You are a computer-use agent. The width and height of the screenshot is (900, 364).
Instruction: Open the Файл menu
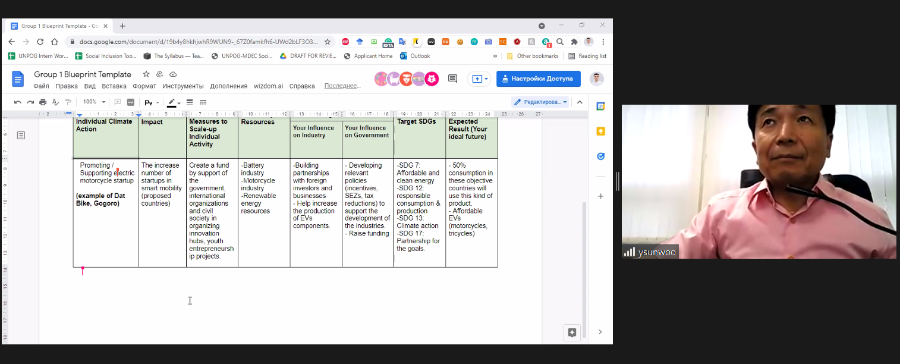tap(41, 86)
